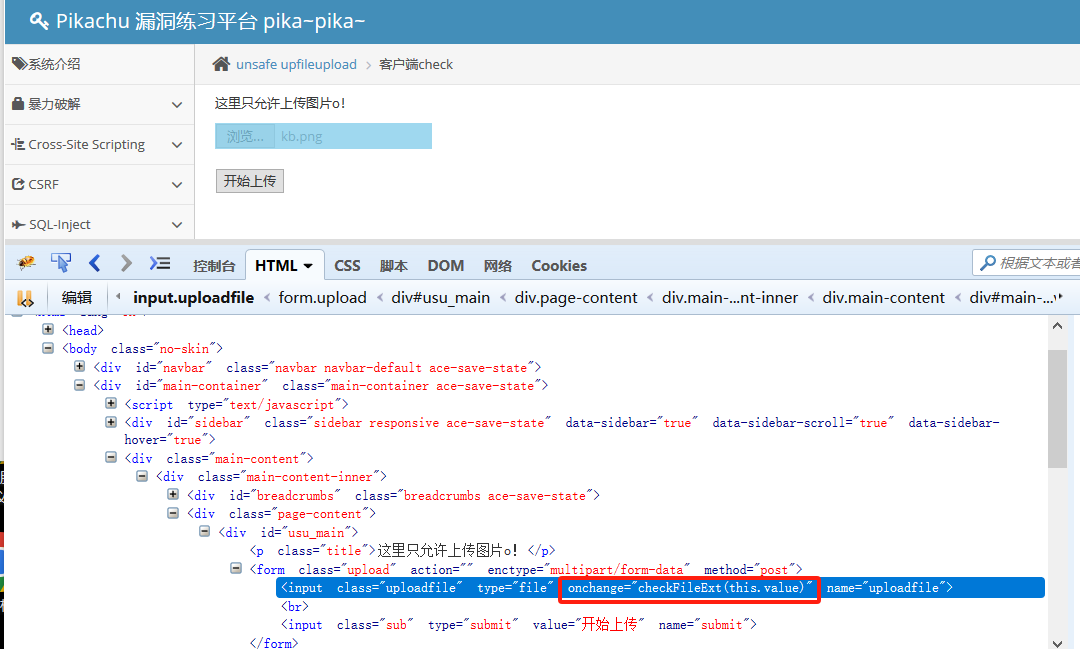The height and width of the screenshot is (649, 1080).
Task: Click the tag icon beside 系统介绍
Action: 19,63
